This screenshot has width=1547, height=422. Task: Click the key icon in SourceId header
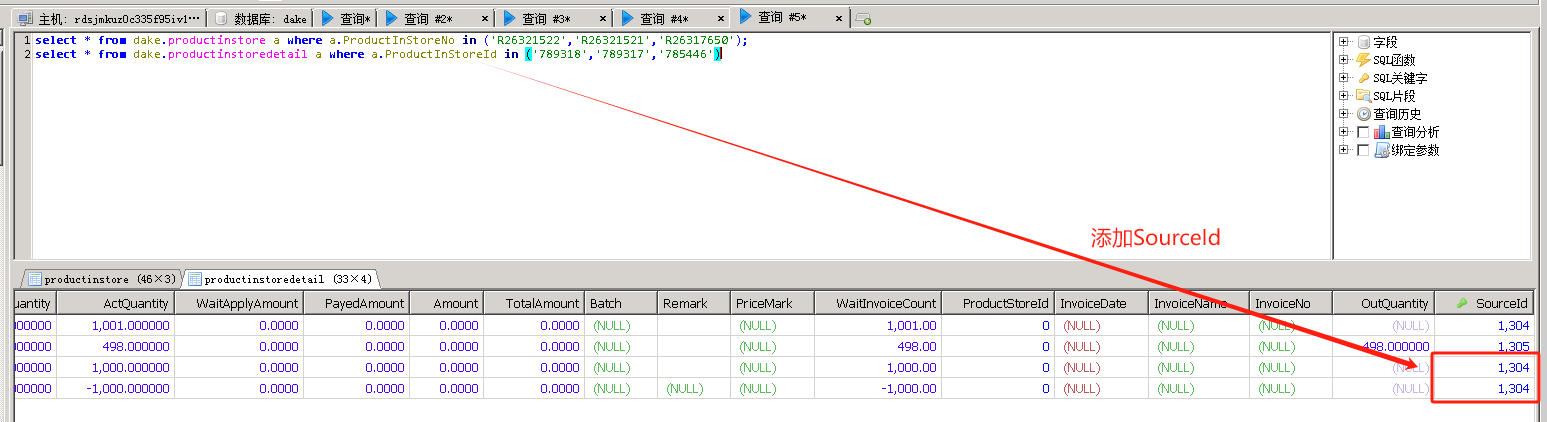(1461, 303)
